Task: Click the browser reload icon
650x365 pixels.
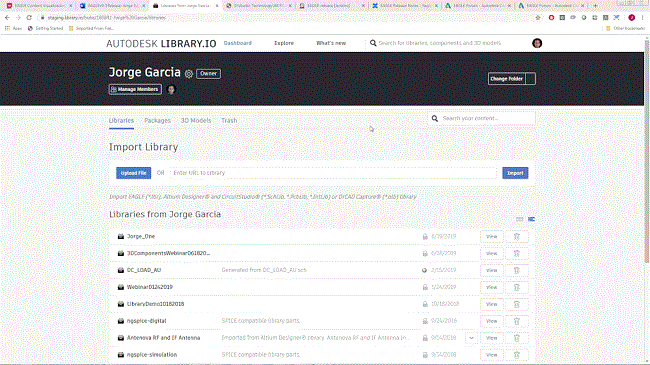Action: (x=29, y=17)
